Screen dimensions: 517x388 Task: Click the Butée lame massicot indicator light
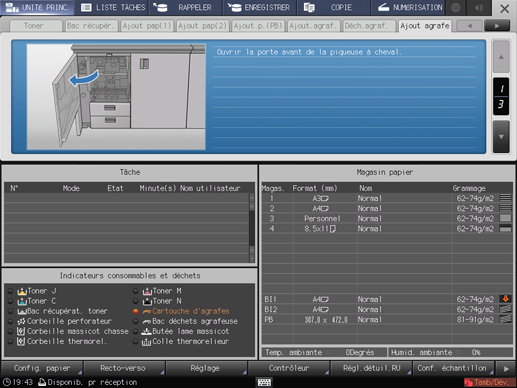(x=135, y=331)
